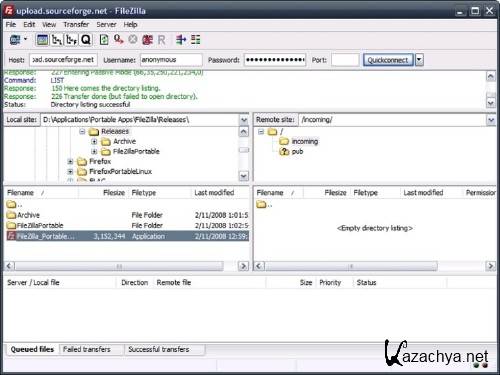Cancel the current operation icon
This screenshot has width=500, height=375.
[x=133, y=40]
